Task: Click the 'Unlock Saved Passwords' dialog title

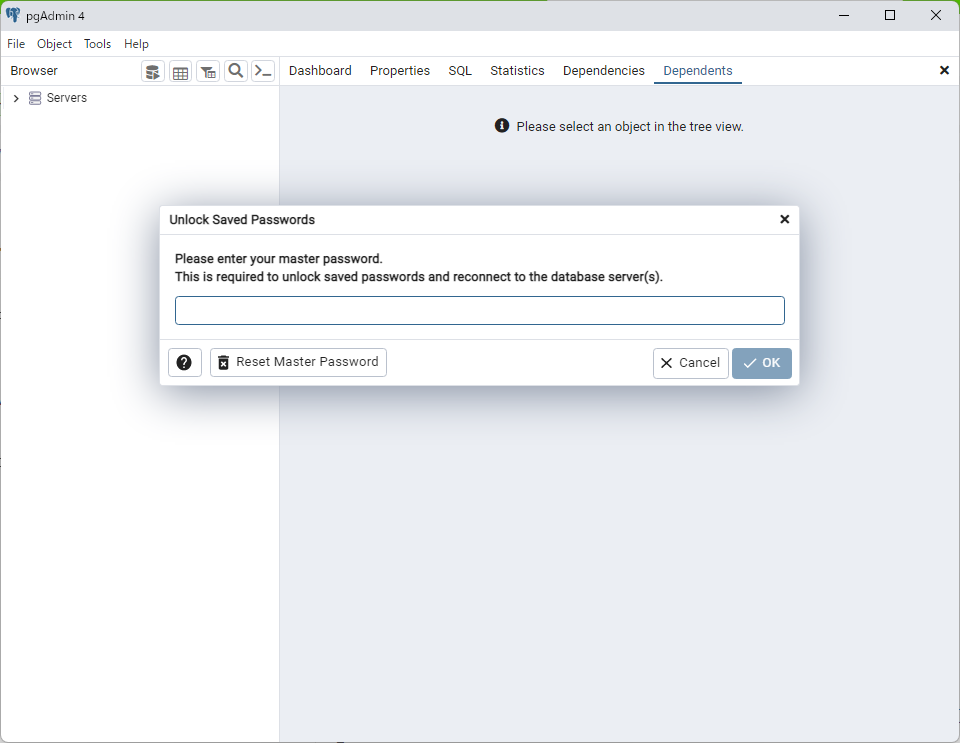Action: tap(242, 220)
